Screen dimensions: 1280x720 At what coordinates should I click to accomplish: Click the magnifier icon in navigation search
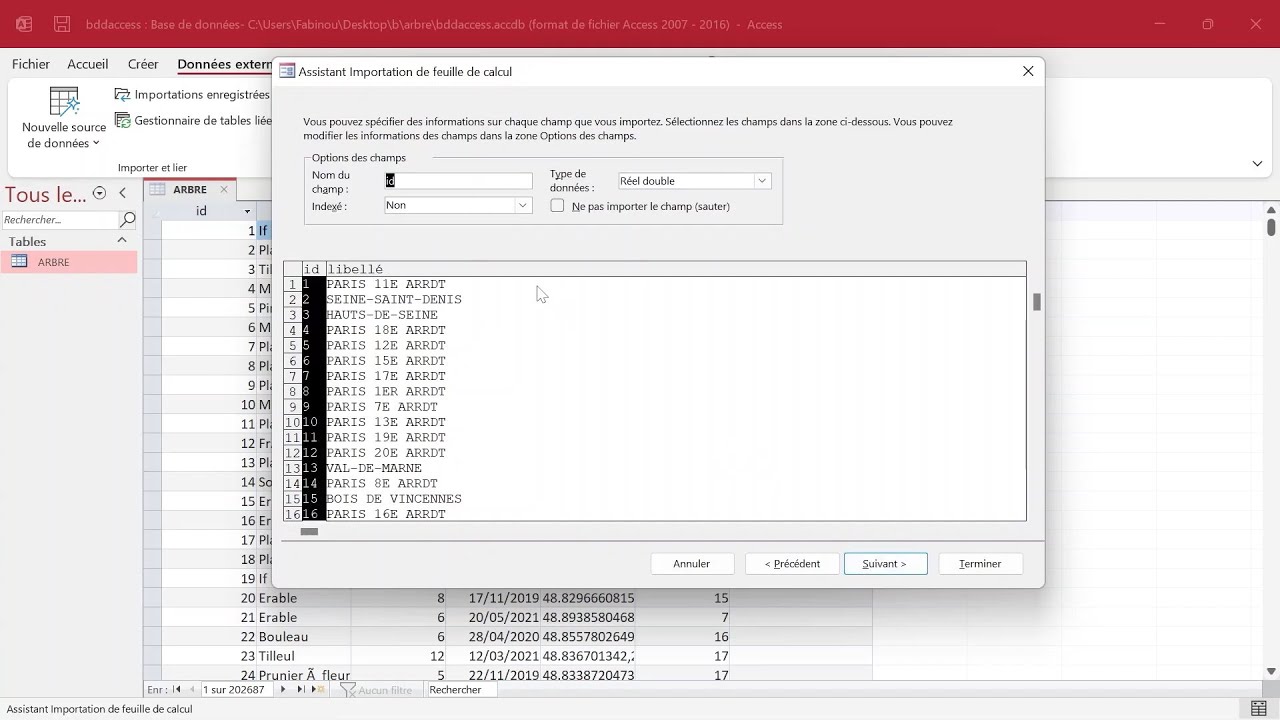tap(127, 219)
